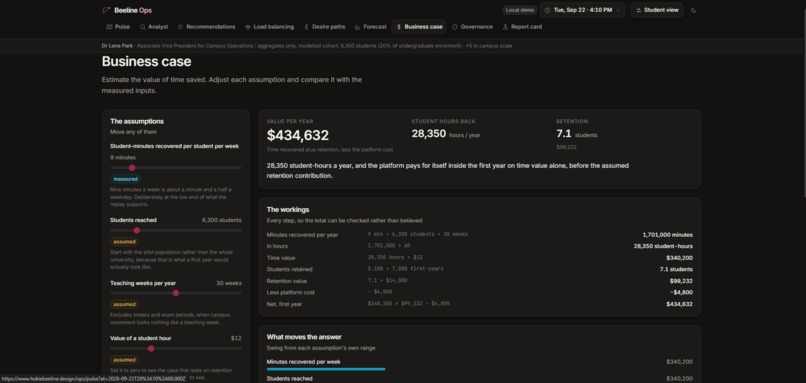
Task: Open the Desire paths tab
Action: coord(324,27)
